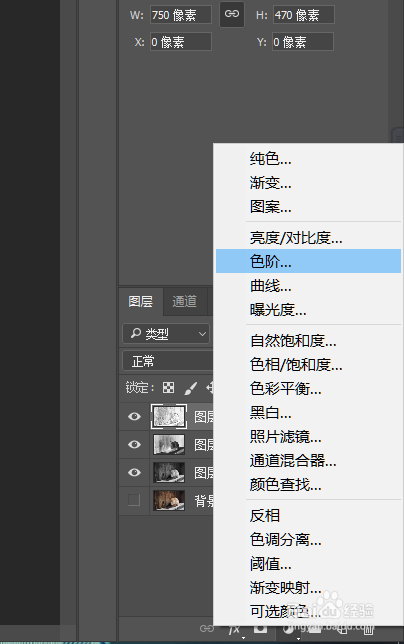404x644 pixels.
Task: Show the 背景 background layer
Action: point(134,500)
